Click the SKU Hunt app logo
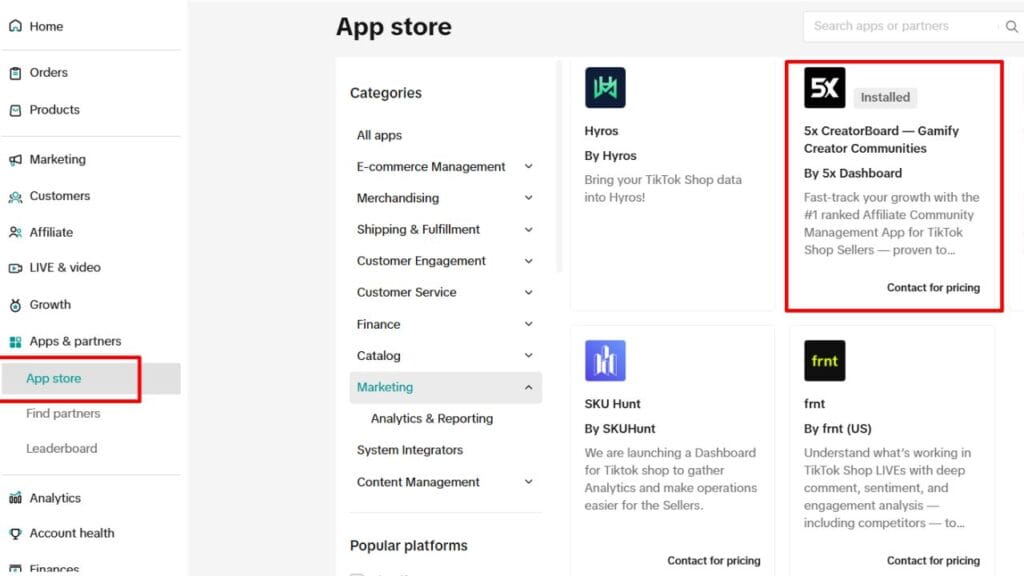The height and width of the screenshot is (576, 1024). tap(605, 361)
